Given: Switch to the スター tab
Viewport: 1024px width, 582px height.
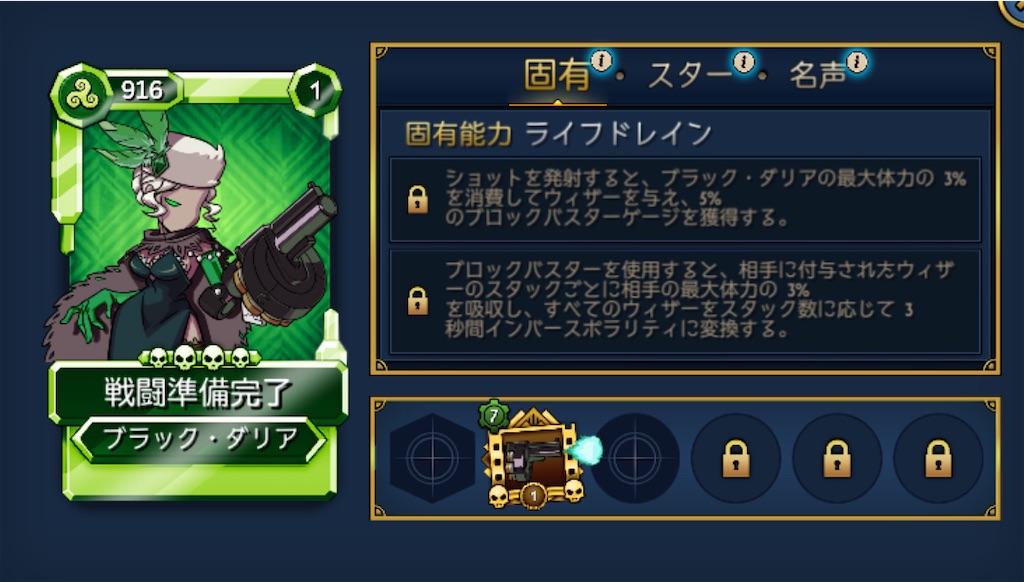Looking at the screenshot, I should coord(690,75).
